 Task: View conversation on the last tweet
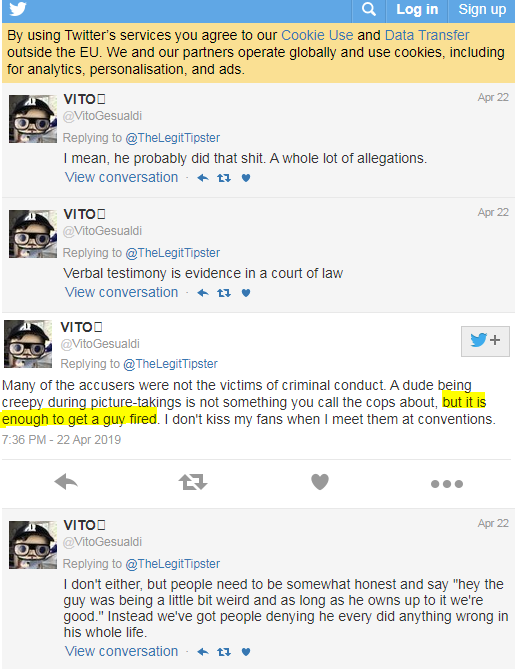point(121,651)
